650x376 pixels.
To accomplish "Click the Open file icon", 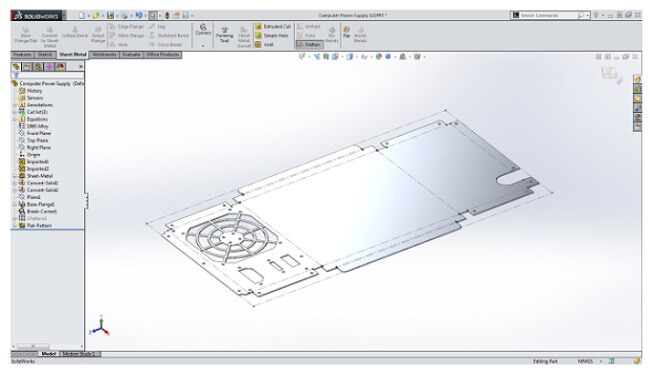I will (x=96, y=15).
